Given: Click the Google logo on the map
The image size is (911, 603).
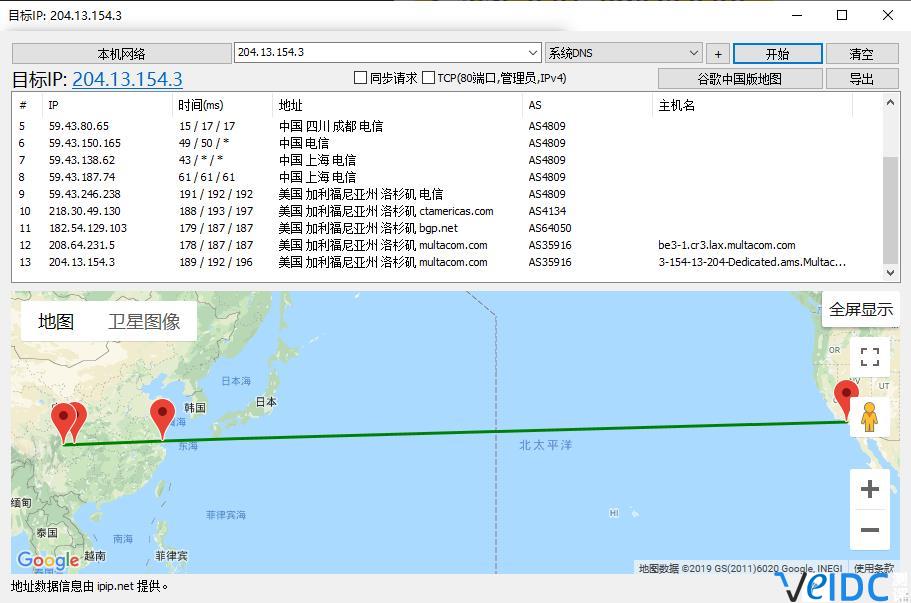Looking at the screenshot, I should coord(46,560).
